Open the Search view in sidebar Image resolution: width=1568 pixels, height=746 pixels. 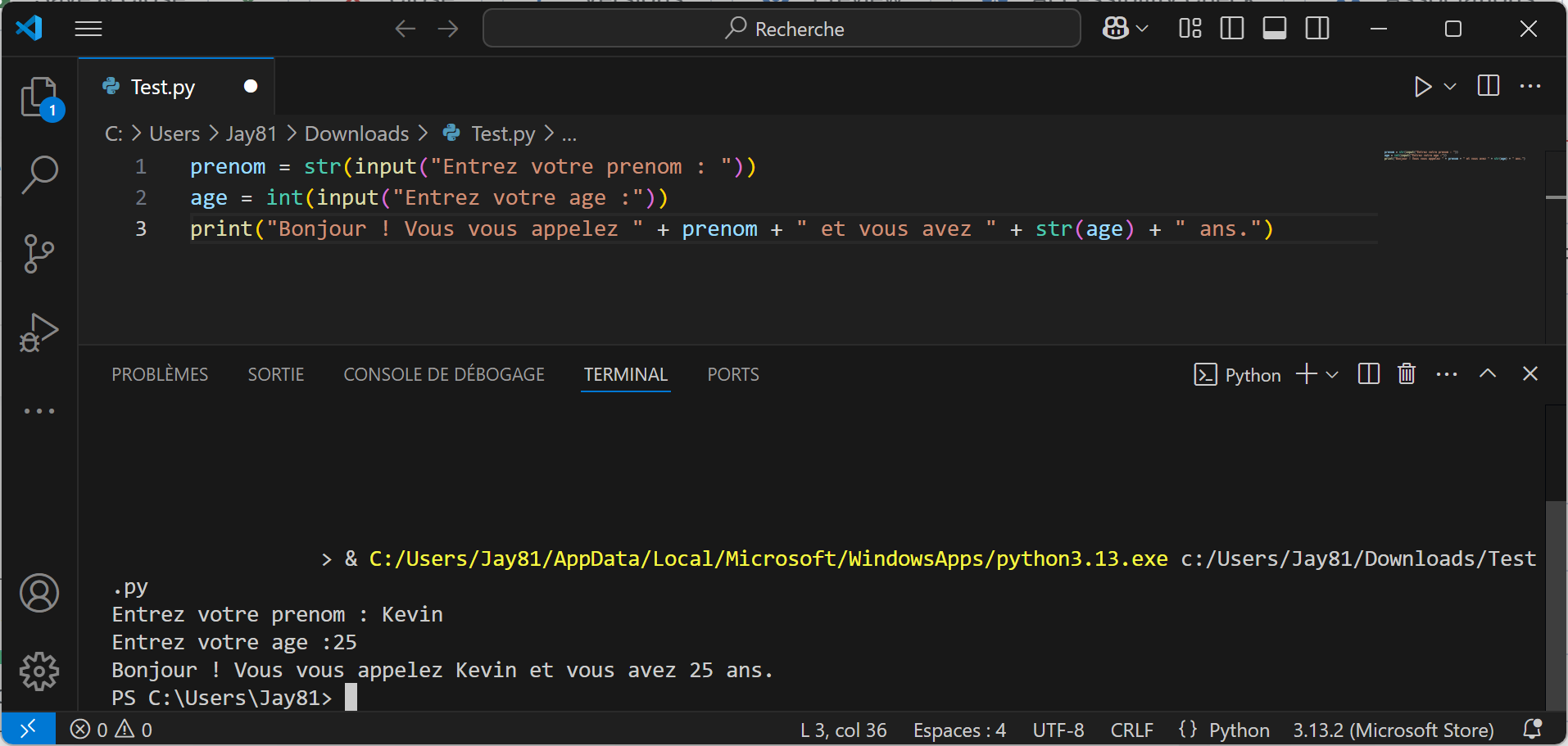39,175
